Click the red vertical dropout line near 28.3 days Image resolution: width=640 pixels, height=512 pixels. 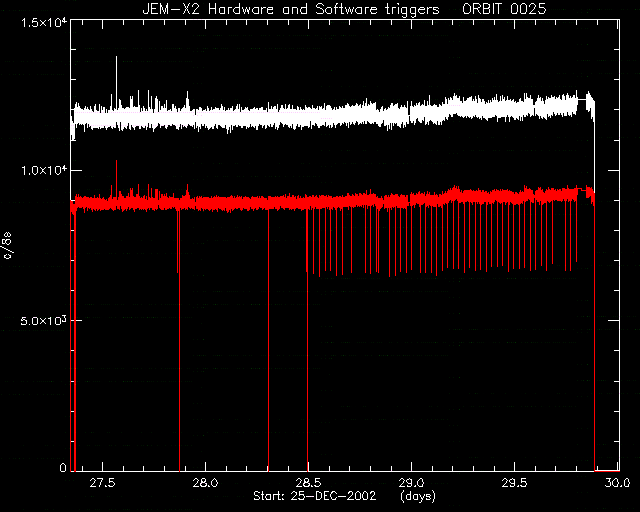pos(268,339)
